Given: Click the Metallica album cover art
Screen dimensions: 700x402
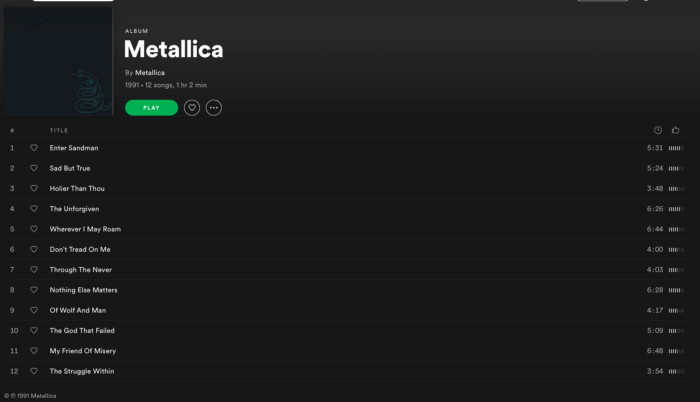Looking at the screenshot, I should pyautogui.click(x=58, y=62).
